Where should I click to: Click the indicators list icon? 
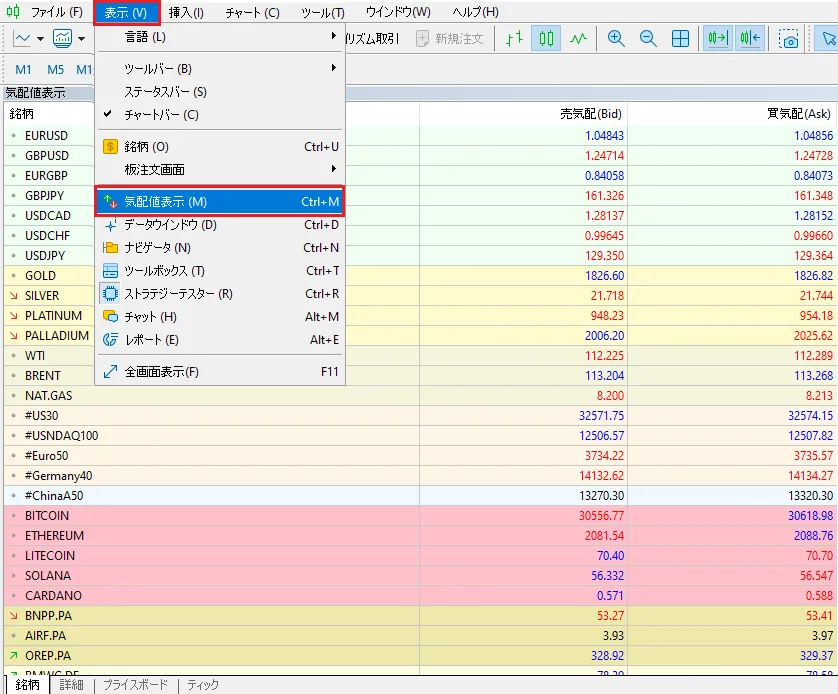coord(63,38)
